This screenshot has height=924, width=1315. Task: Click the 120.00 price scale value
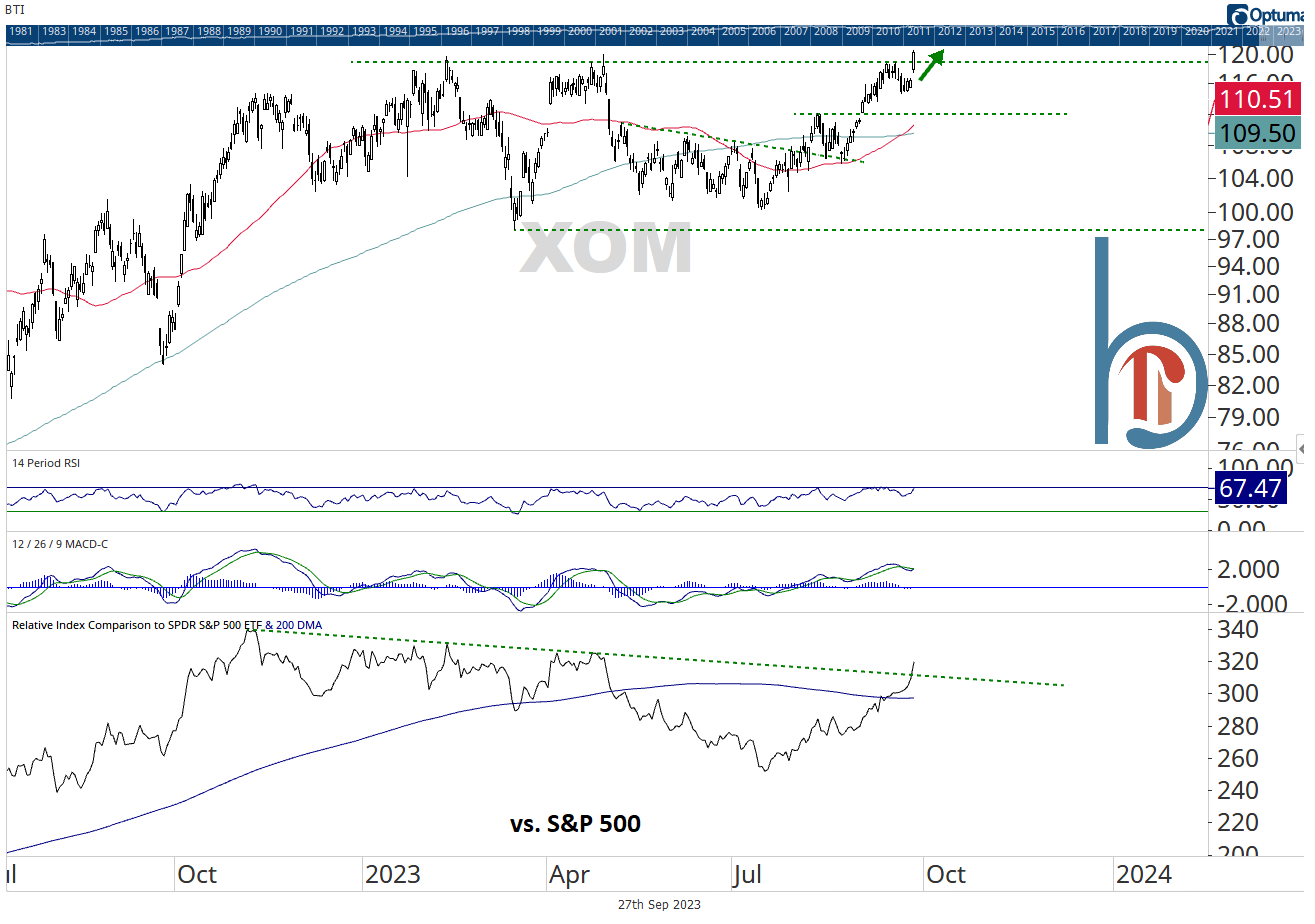pos(1257,54)
